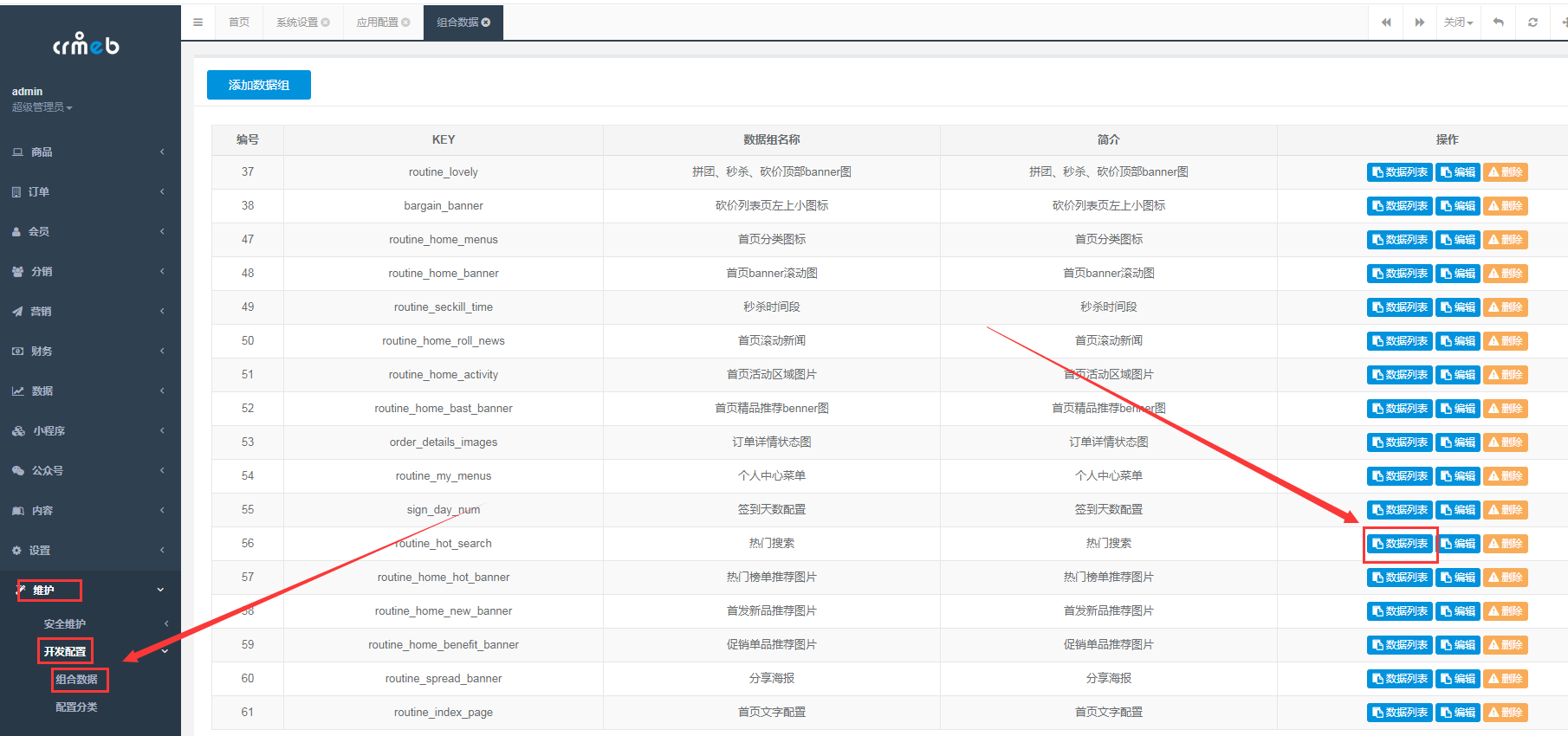The image size is (1568, 736).
Task: Open 数据列表 for routine_my_menus row
Action: [x=1400, y=476]
